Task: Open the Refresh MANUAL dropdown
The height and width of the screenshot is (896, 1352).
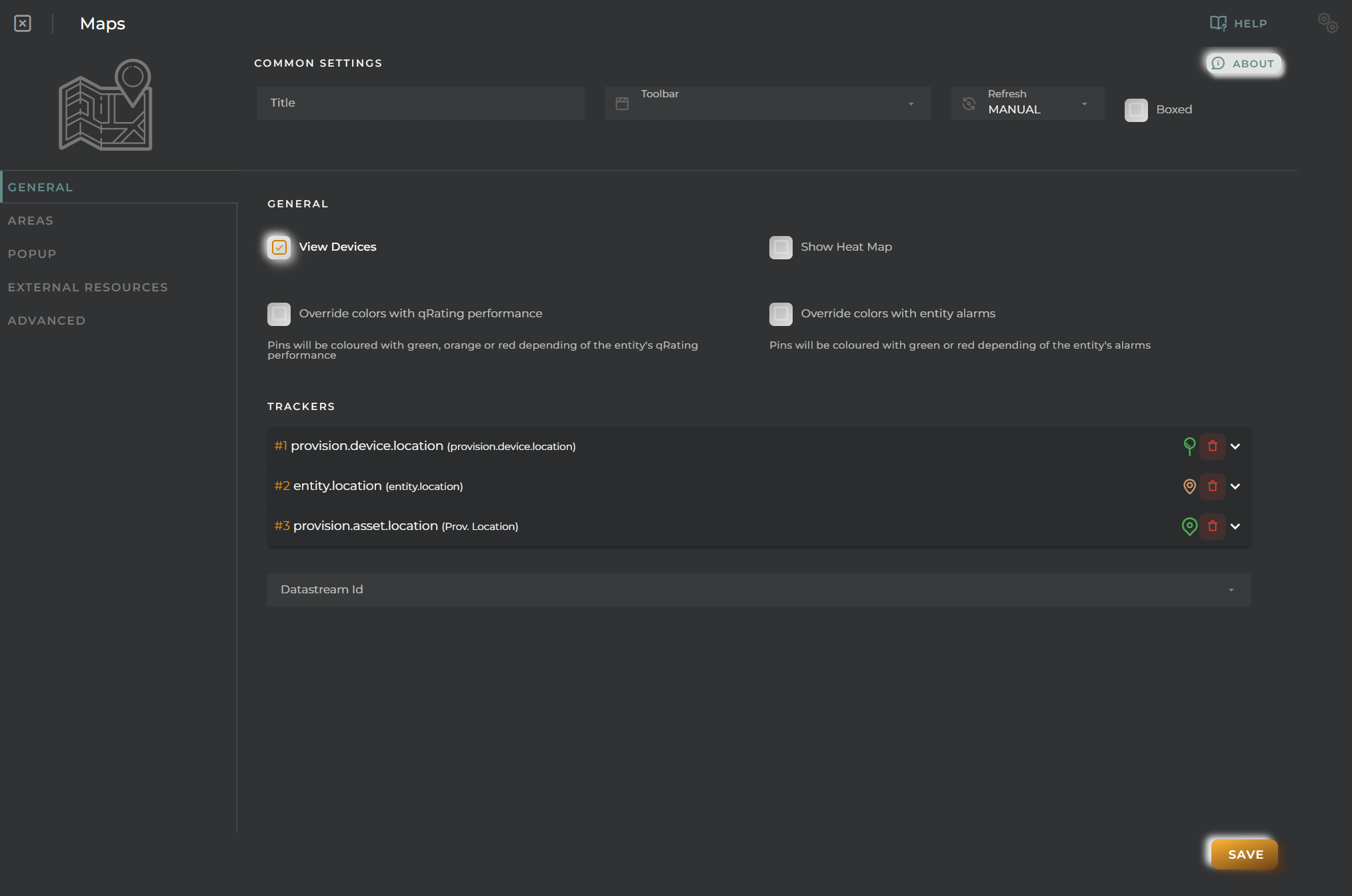Action: (x=1027, y=103)
